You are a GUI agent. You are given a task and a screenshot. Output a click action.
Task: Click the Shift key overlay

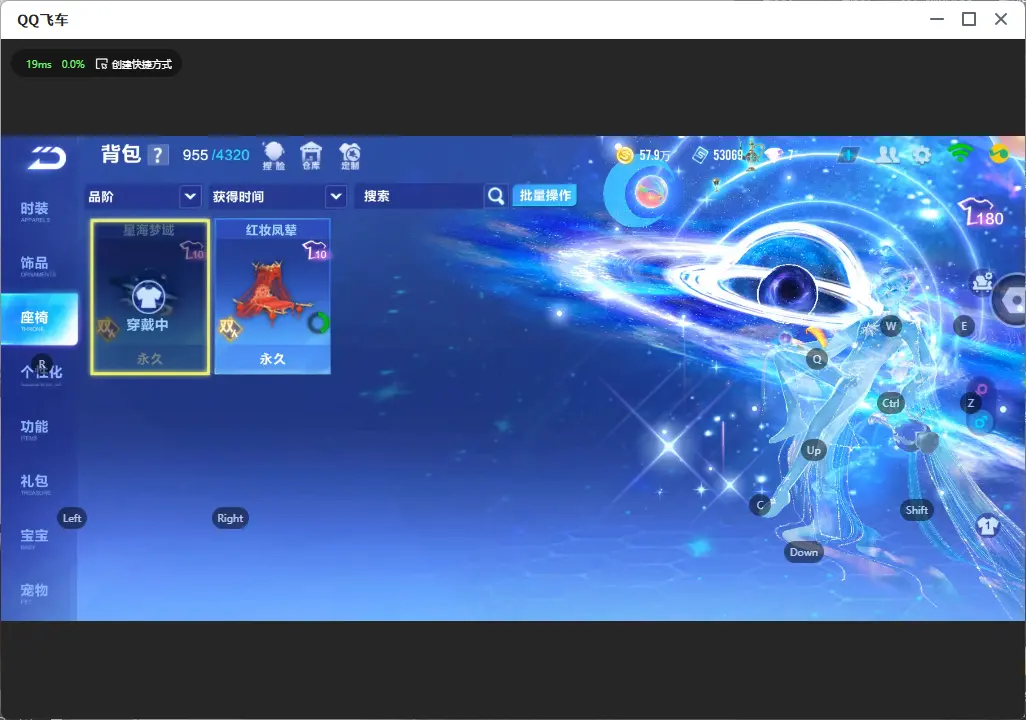pyautogui.click(x=916, y=510)
